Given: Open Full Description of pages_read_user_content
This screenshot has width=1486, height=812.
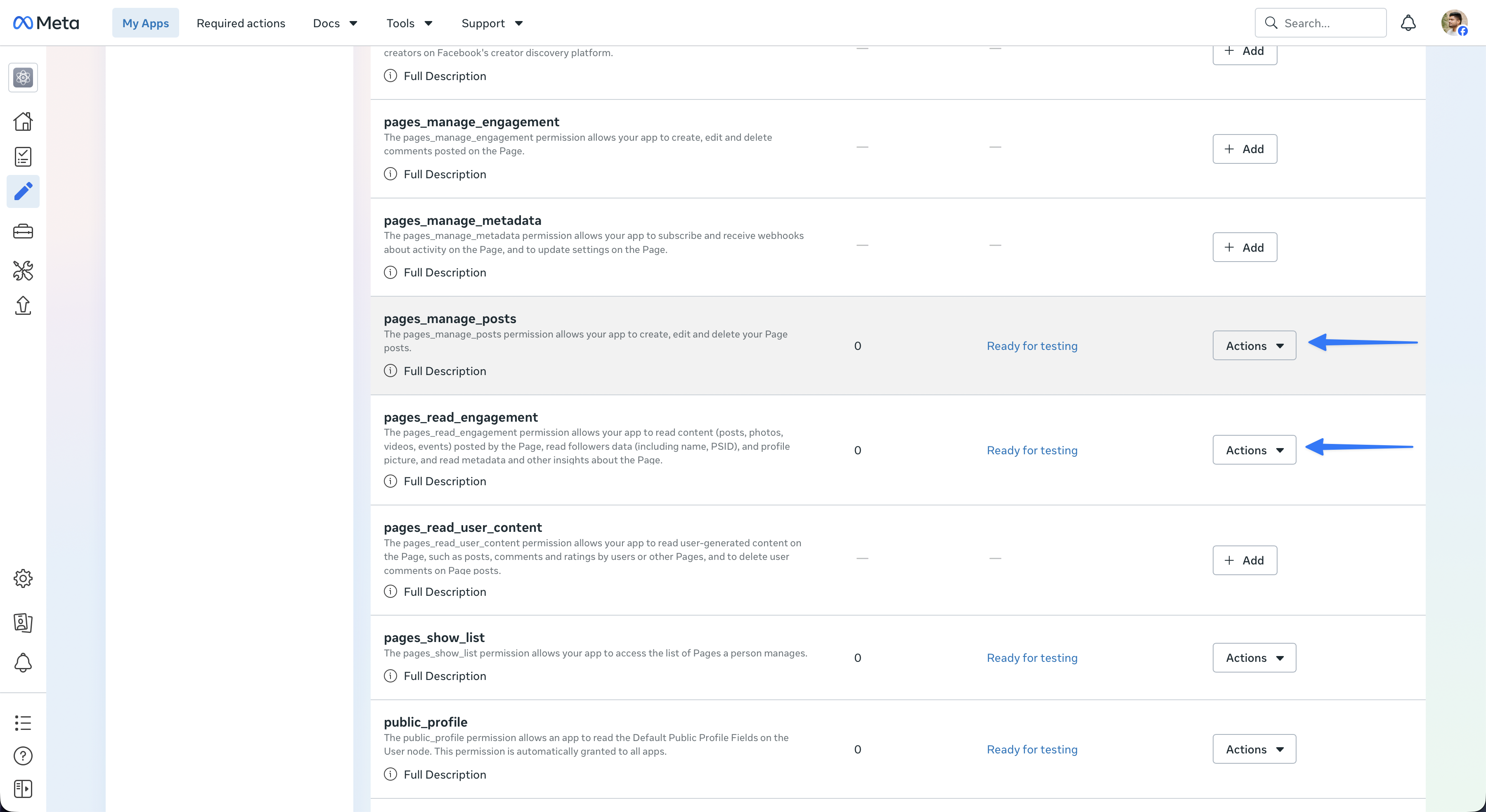Looking at the screenshot, I should 435,592.
